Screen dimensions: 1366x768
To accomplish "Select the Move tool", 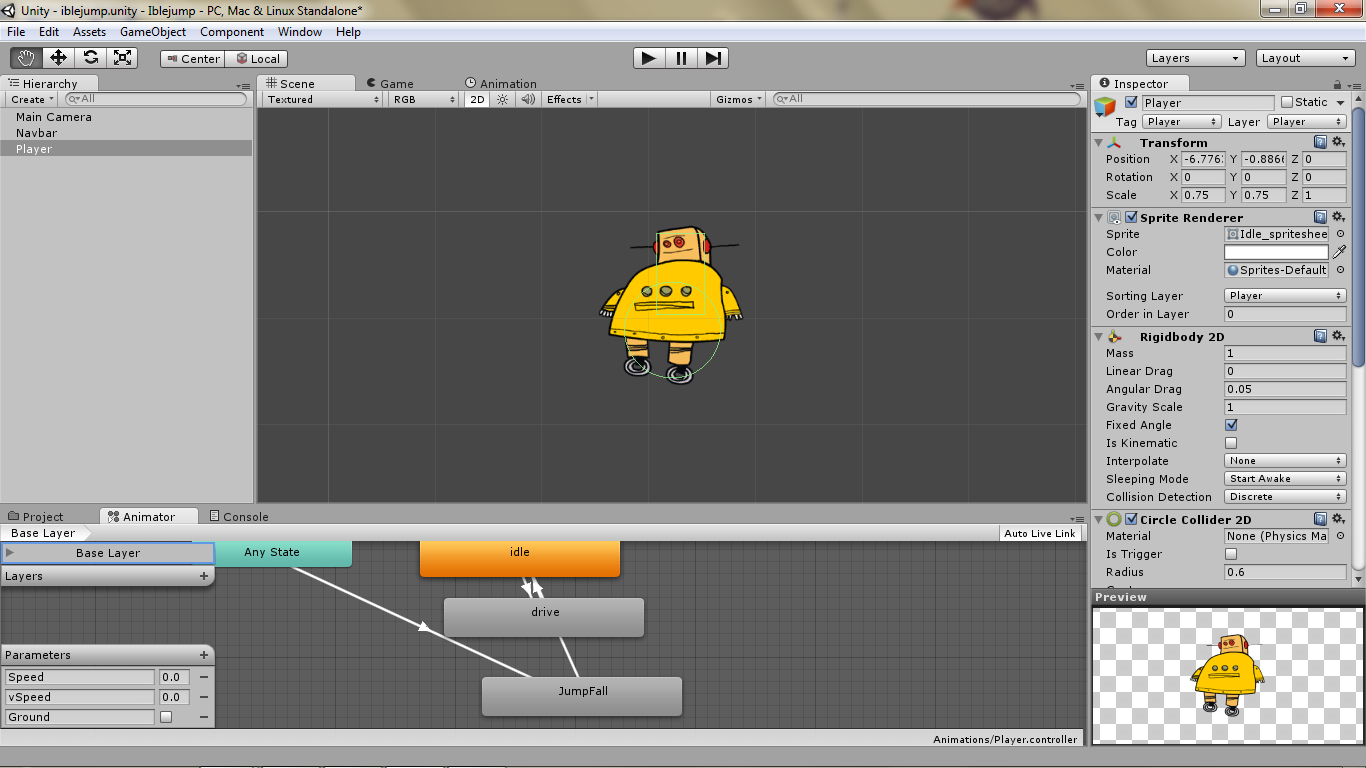I will 57,58.
